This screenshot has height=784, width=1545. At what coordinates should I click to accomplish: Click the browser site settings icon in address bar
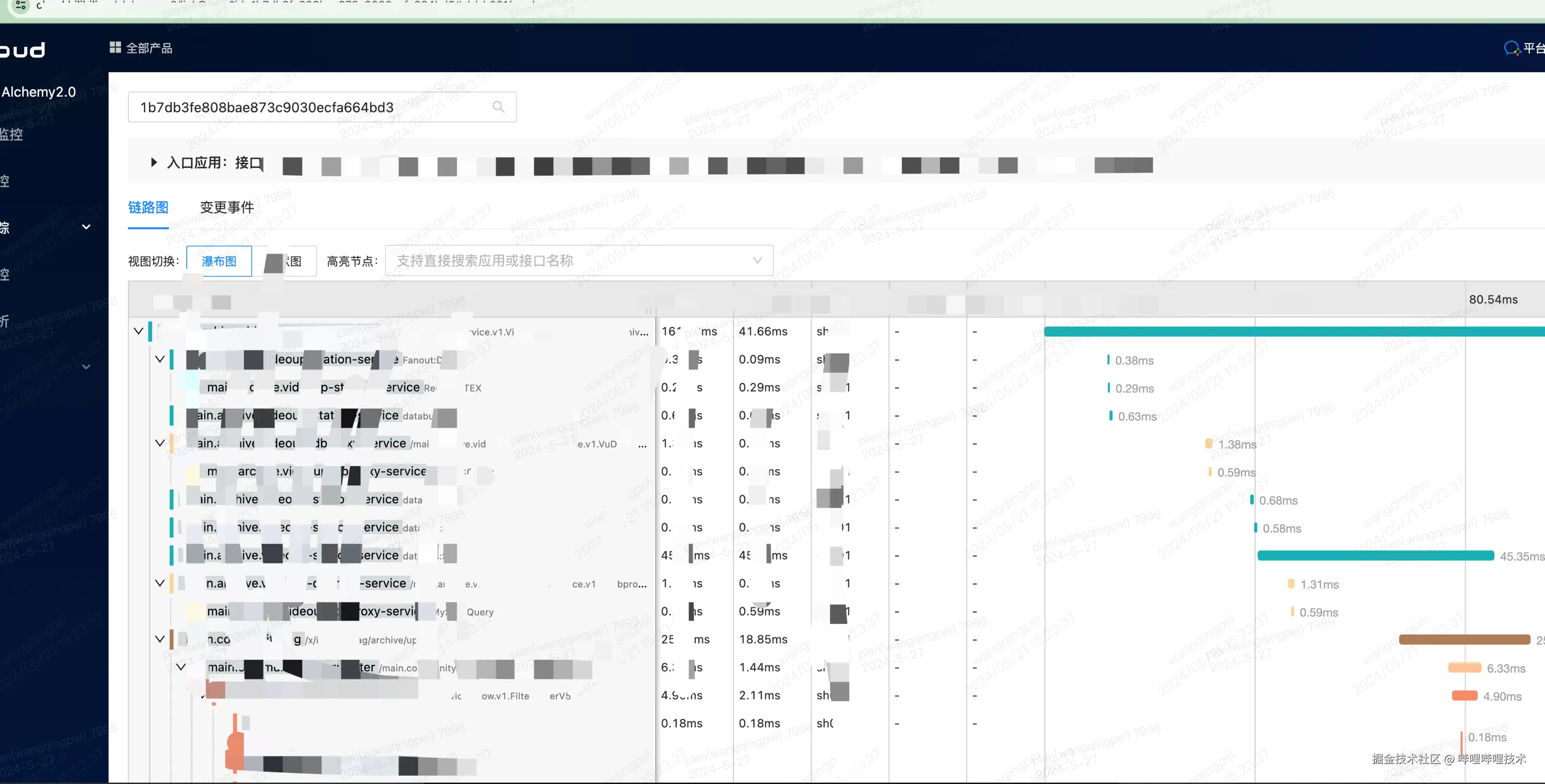click(20, 6)
